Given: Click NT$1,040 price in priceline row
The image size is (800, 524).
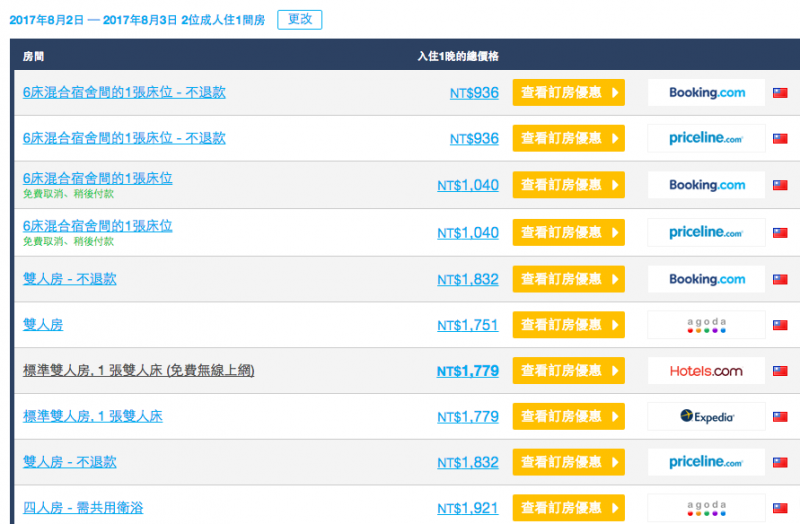Looking at the screenshot, I should tap(468, 233).
